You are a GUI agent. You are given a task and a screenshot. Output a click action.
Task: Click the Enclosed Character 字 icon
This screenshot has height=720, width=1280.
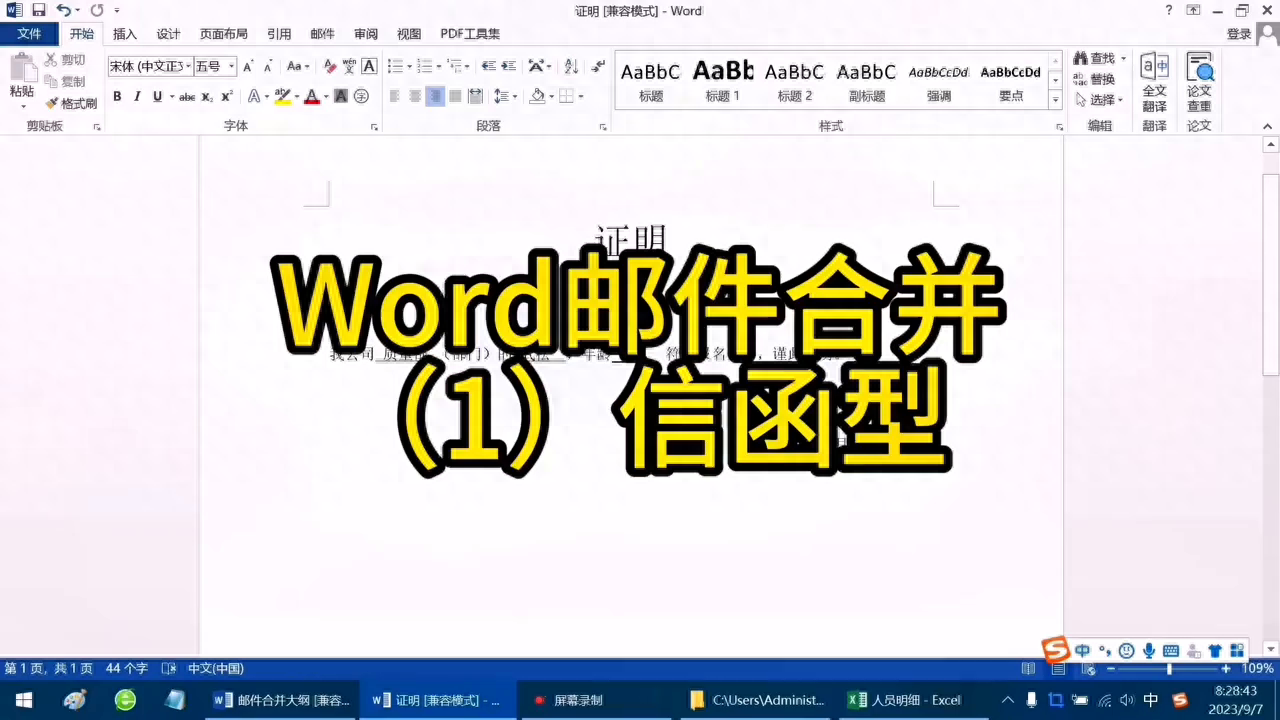pos(361,96)
